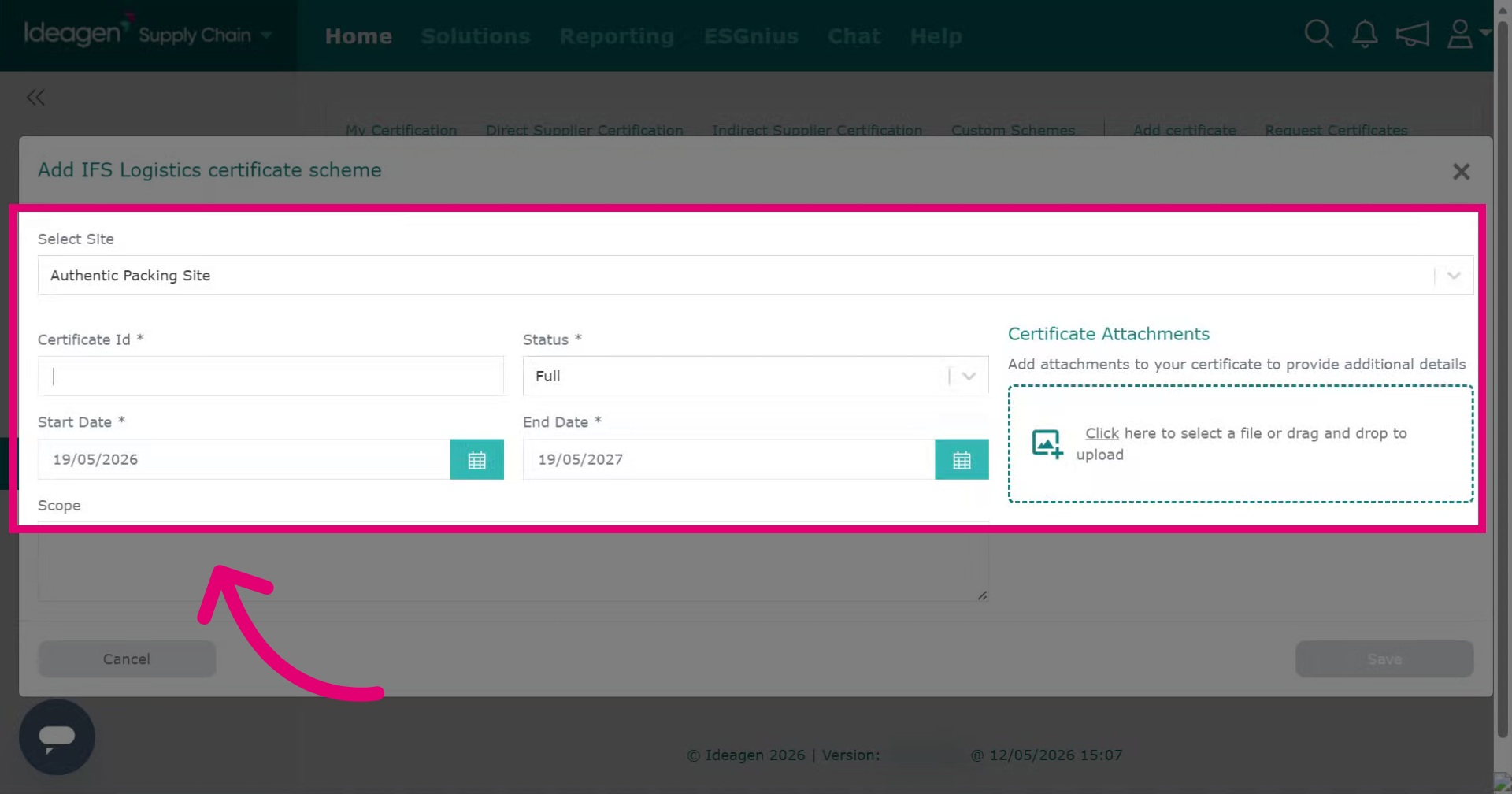Screen dimensions: 1512x794
Task: Switch to Direct Supplier Certification tab
Action: (584, 130)
